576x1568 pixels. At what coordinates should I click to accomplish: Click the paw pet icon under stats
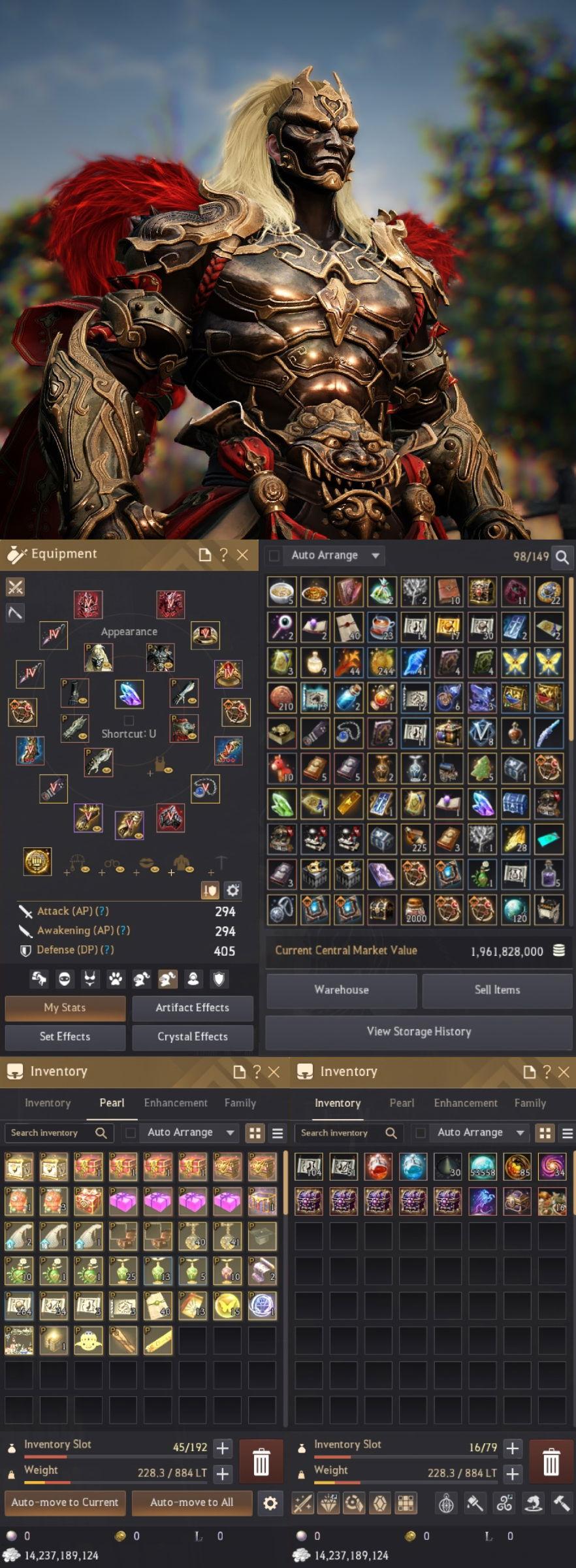point(116,979)
